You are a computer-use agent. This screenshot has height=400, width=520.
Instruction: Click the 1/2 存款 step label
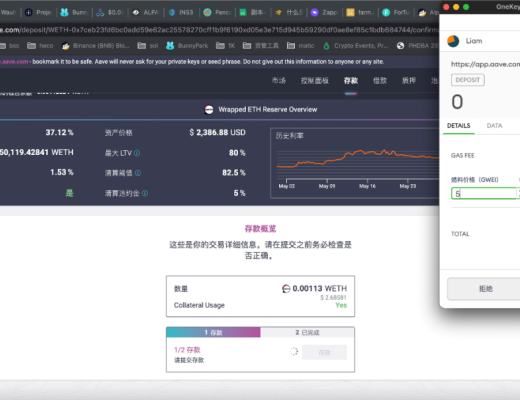pyautogui.click(x=187, y=350)
